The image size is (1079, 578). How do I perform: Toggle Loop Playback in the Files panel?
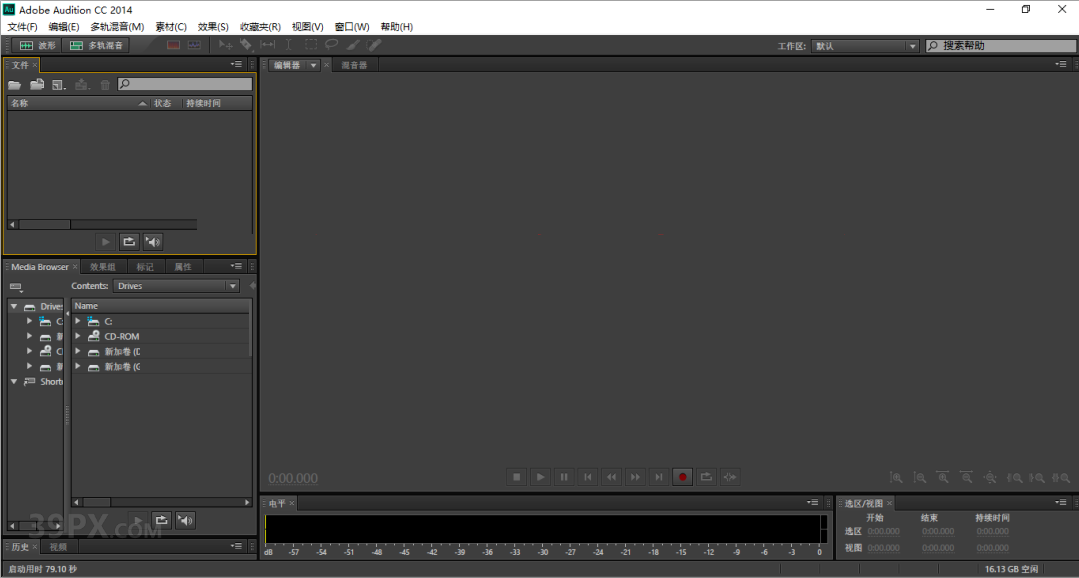pos(129,241)
